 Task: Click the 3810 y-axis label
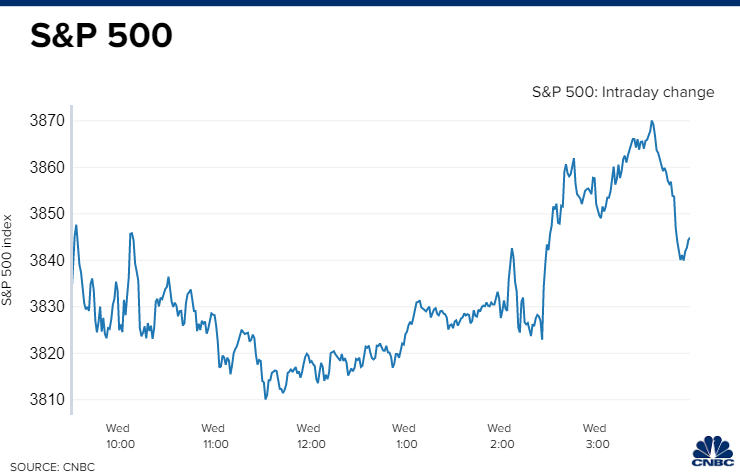[45, 400]
